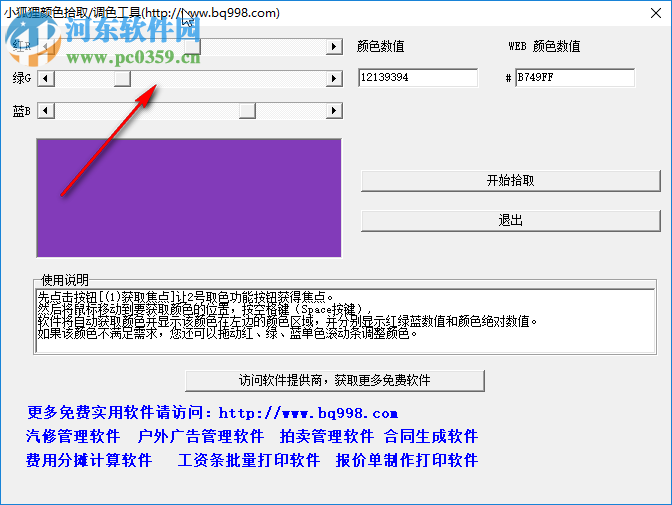Click the WEB color value field B749FF
This screenshot has width=672, height=505.
(x=575, y=78)
